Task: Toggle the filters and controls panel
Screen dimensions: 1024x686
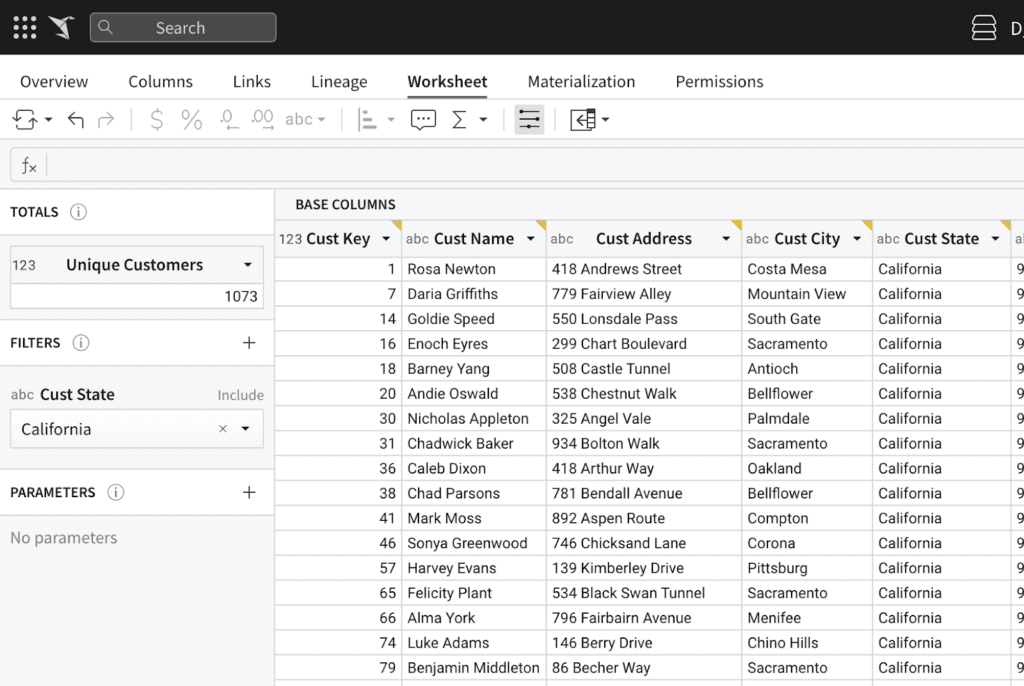Action: pos(529,120)
